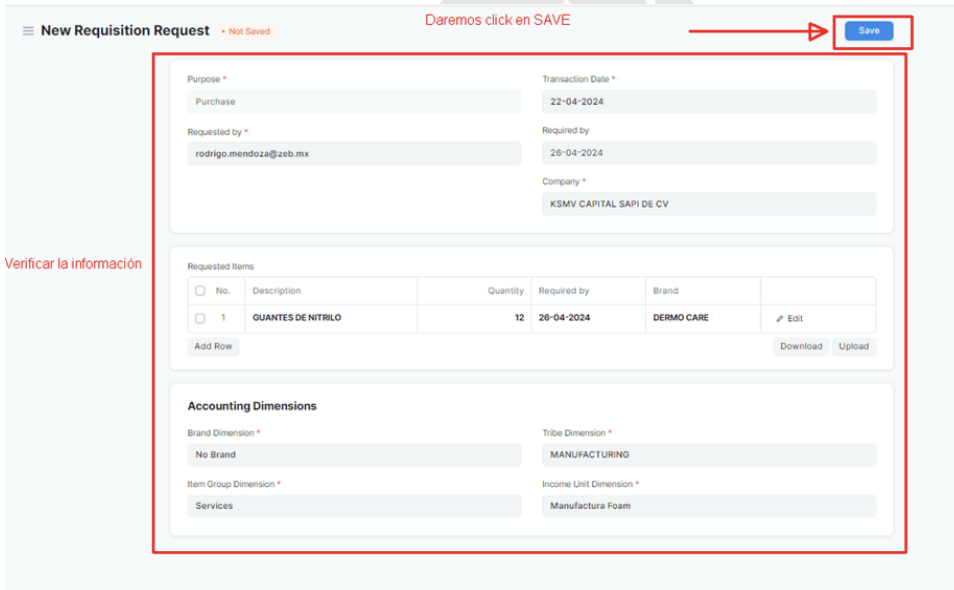
Task: Click the Not Saved status indicator
Action: click(x=246, y=32)
